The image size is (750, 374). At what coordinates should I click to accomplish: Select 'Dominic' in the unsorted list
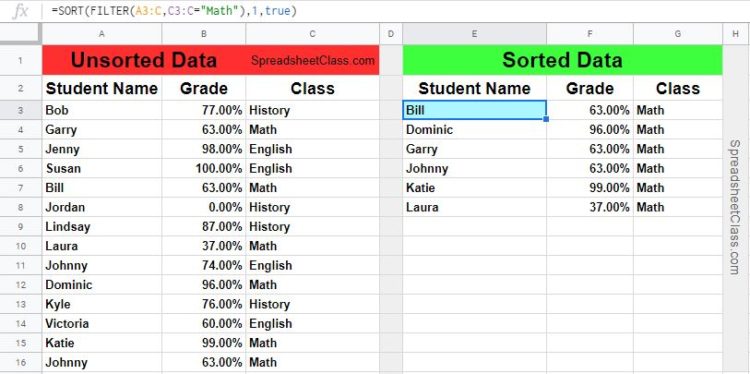(102, 285)
